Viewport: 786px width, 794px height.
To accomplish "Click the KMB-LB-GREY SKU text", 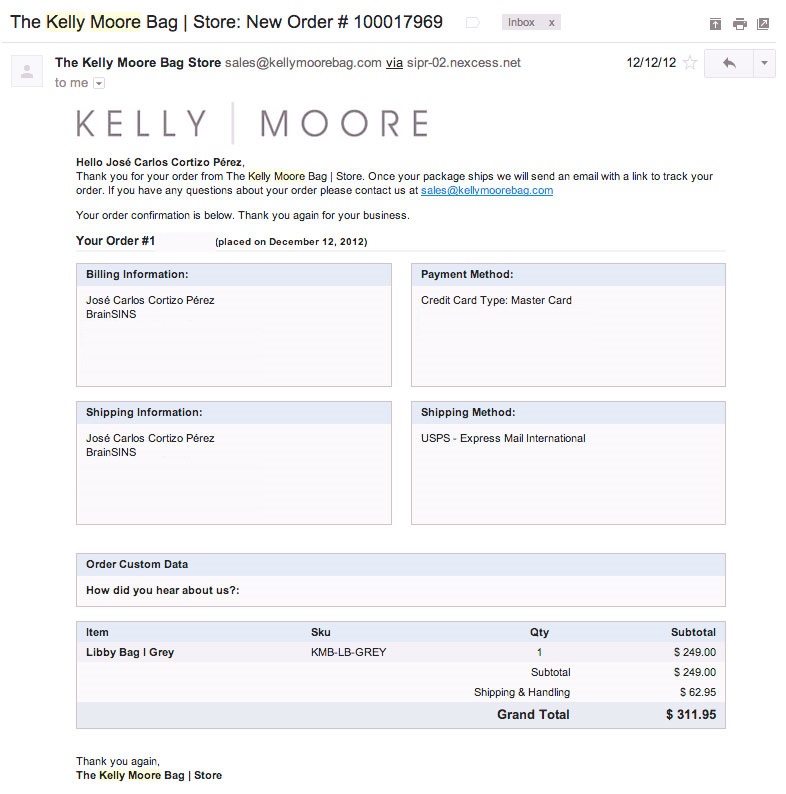I will [x=349, y=653].
